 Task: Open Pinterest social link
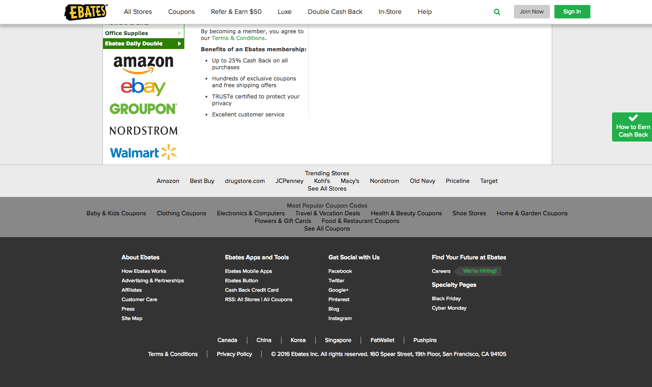(339, 299)
